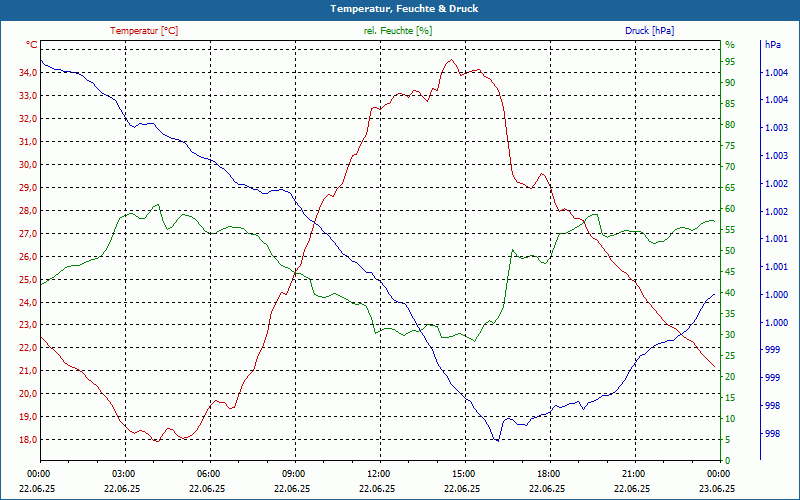Click the 15 humidity axis tick
The image size is (800, 500).
tap(730, 397)
